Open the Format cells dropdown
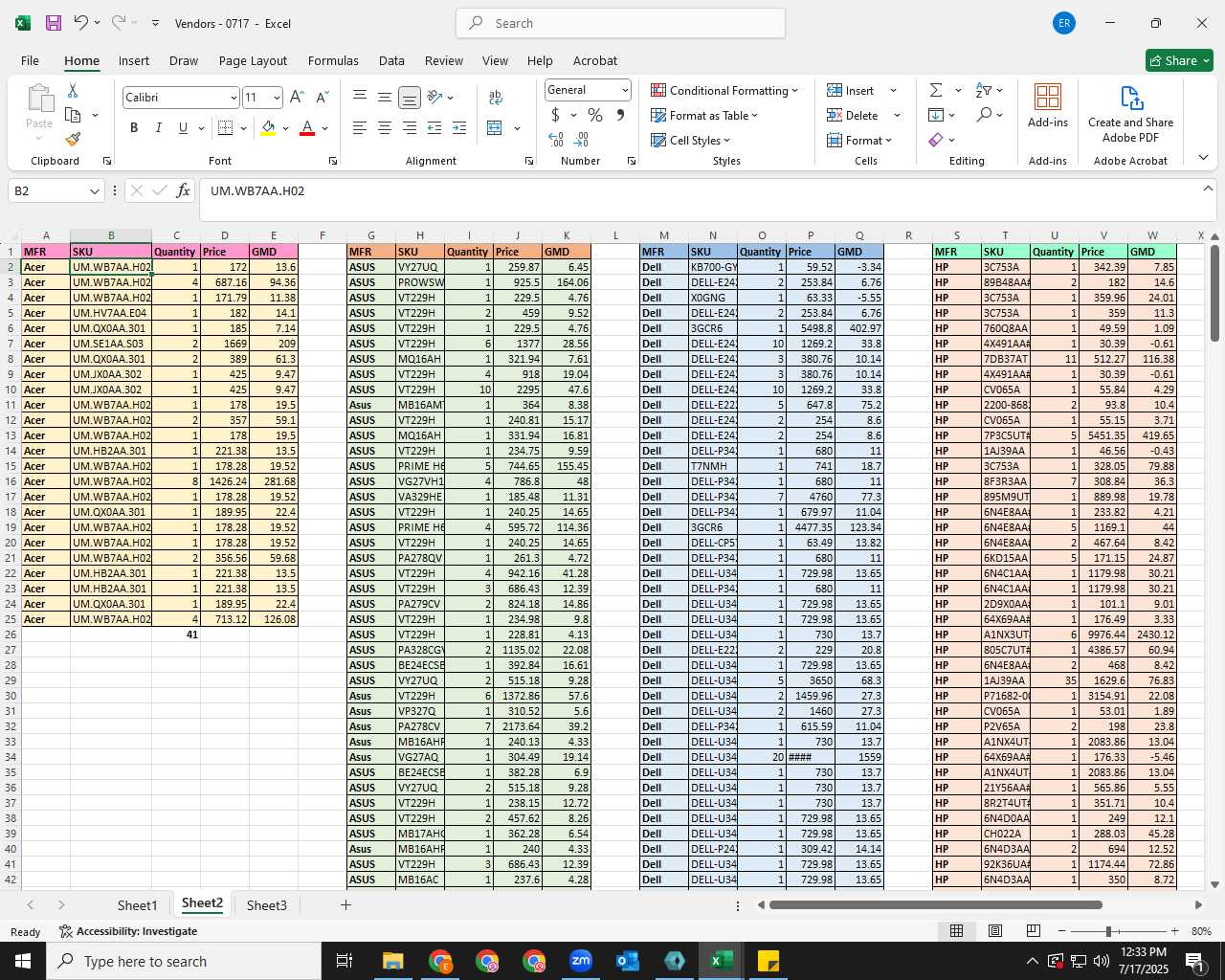This screenshot has height=980, width=1225. 859,140
